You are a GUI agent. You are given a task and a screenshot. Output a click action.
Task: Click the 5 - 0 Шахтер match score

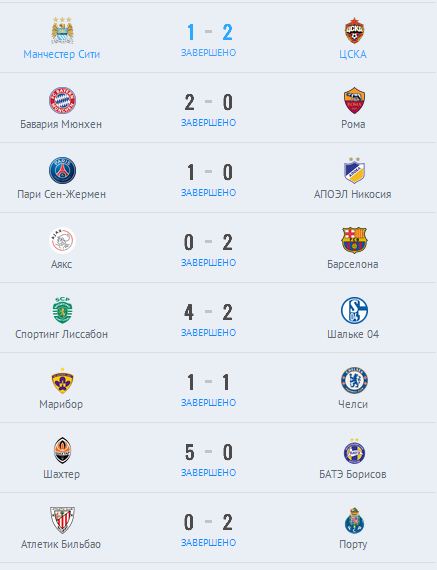coord(208,452)
